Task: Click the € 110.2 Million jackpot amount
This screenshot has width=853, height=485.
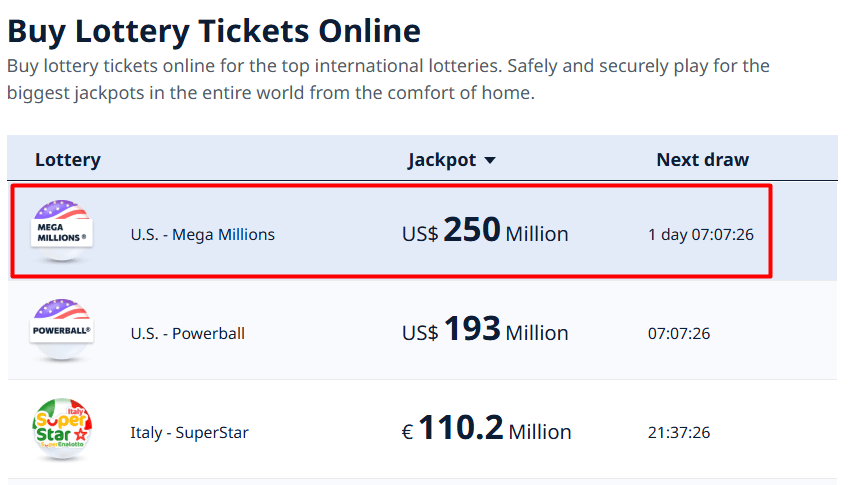Action: coord(486,430)
